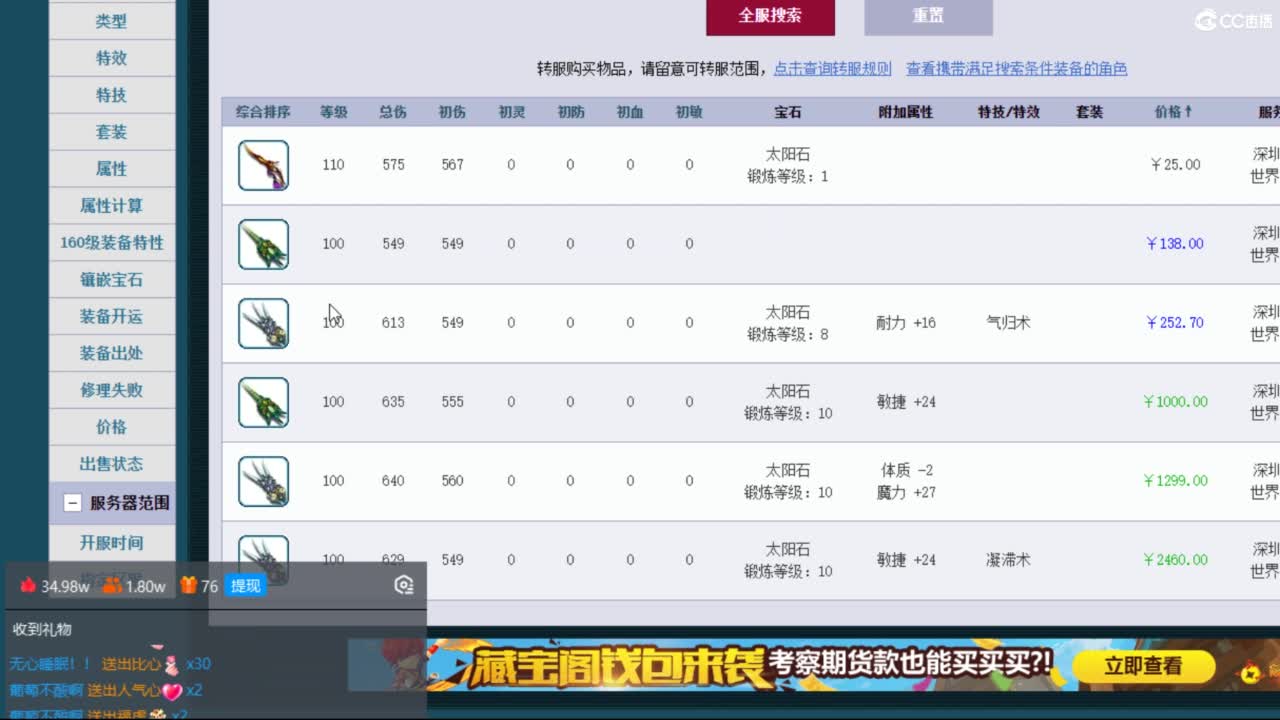The width and height of the screenshot is (1280, 720).
Task: Click the gift box icon showing 76
Action: [188, 587]
